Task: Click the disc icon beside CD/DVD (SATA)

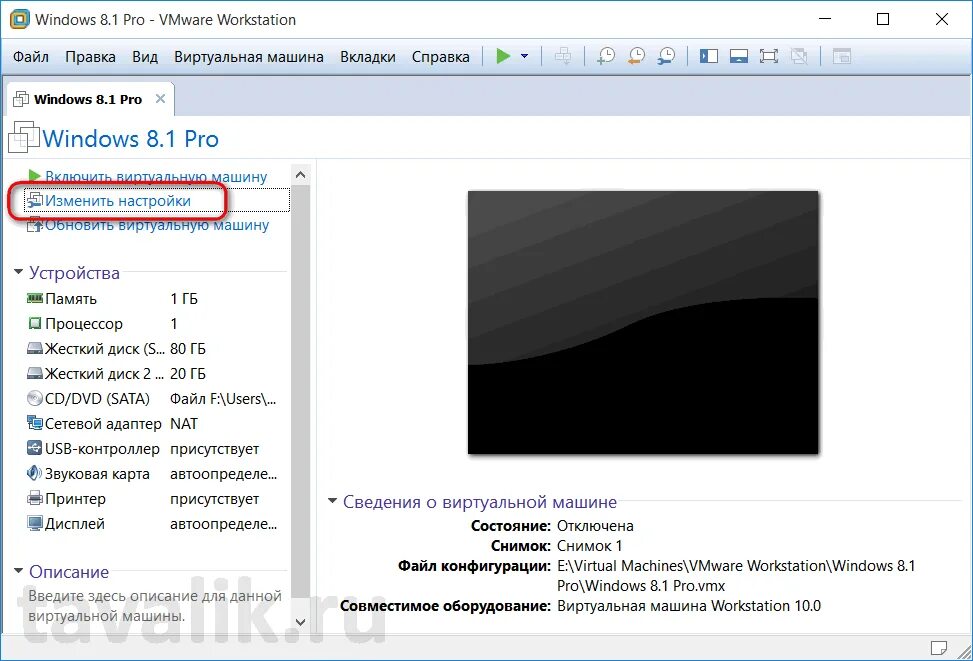Action: point(35,398)
